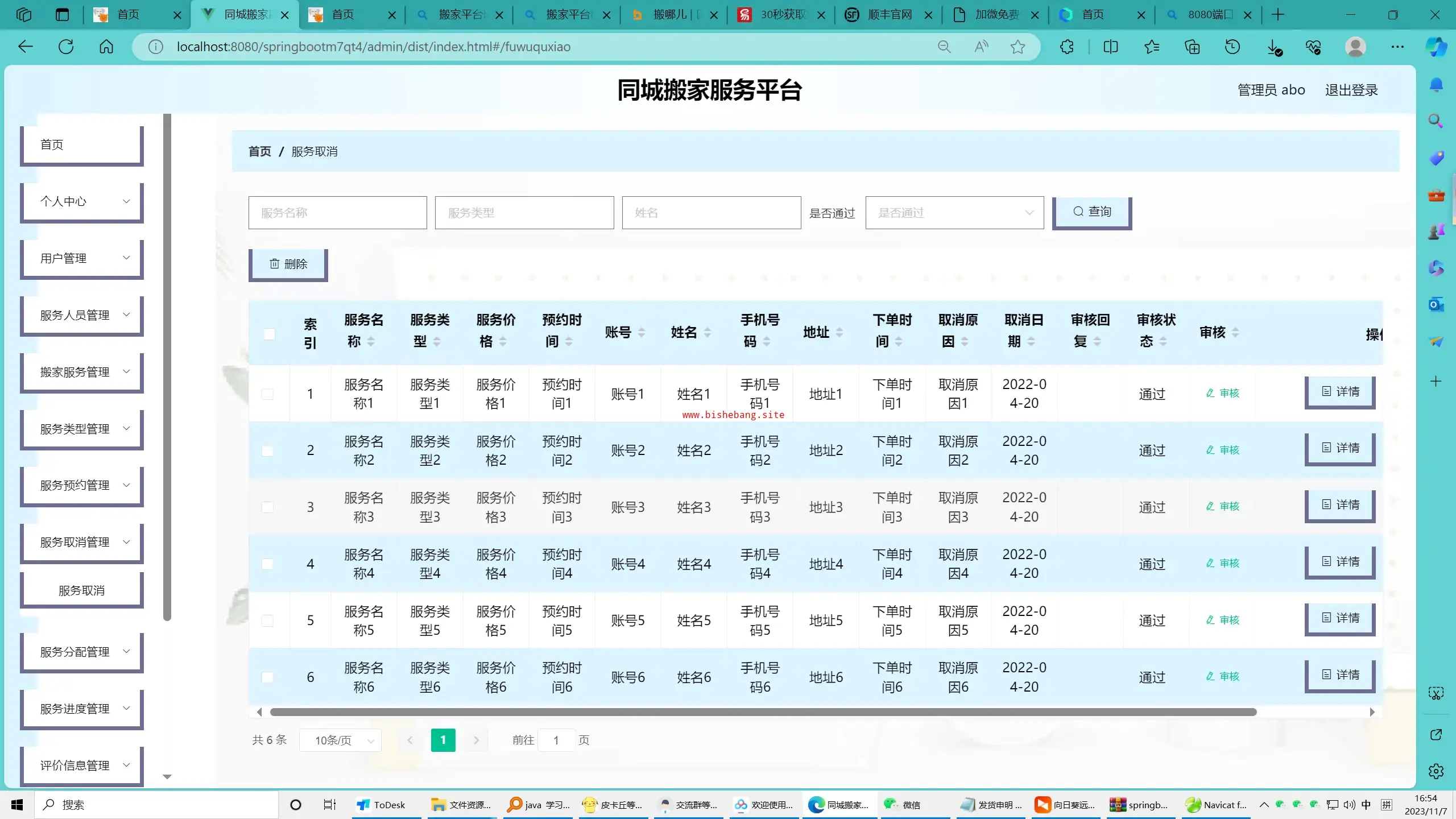Image resolution: width=1456 pixels, height=819 pixels.
Task: Open browser extensions puzzle icon
Action: click(x=1066, y=47)
